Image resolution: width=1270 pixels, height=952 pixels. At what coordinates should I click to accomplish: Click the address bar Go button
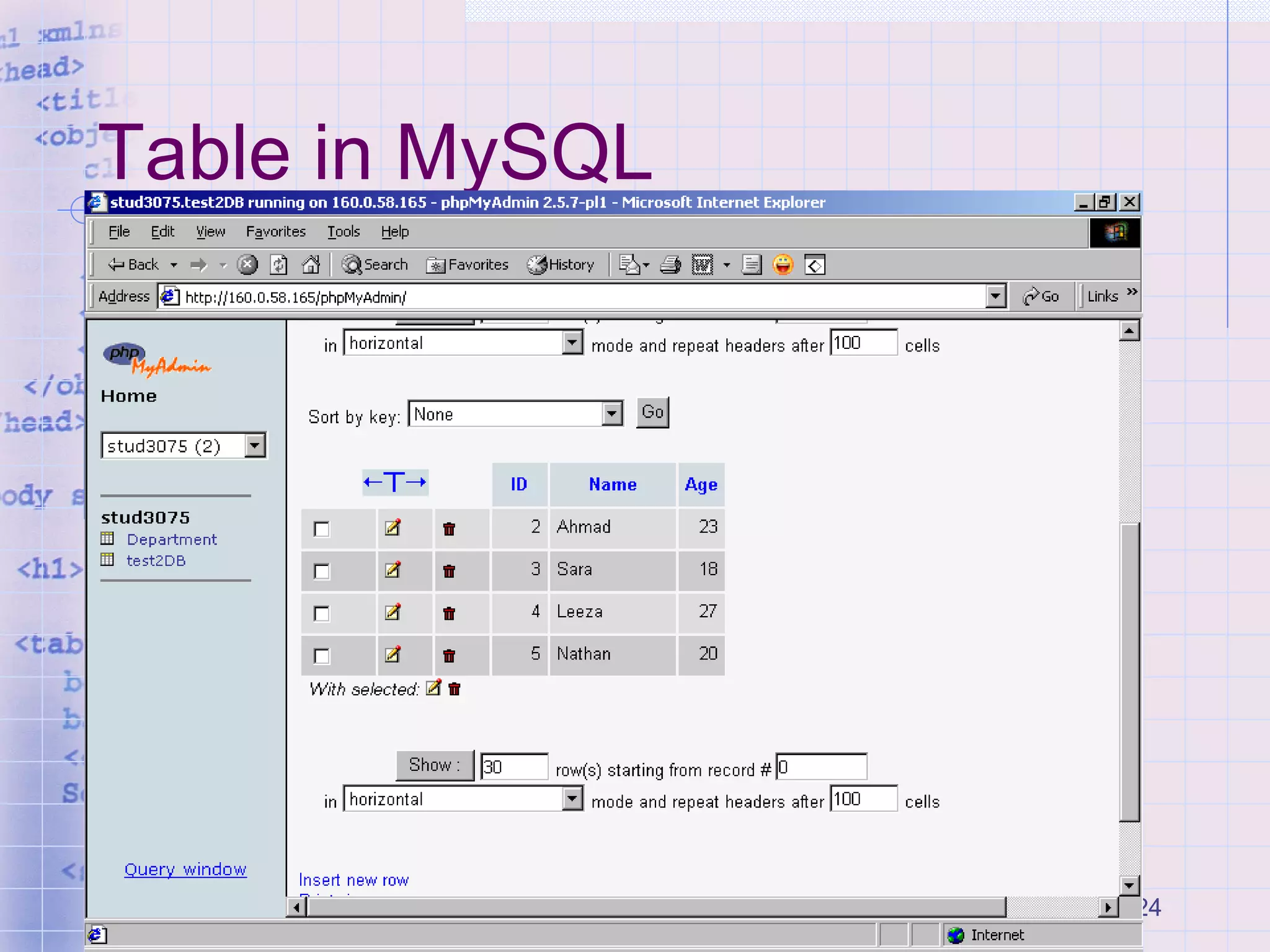click(x=1041, y=297)
